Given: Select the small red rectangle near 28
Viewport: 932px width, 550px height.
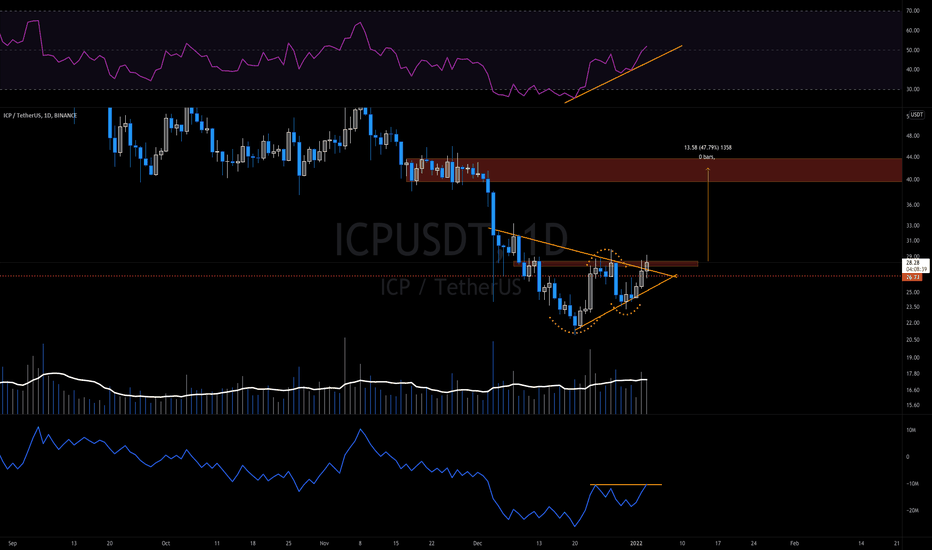Looking at the screenshot, I should [605, 263].
